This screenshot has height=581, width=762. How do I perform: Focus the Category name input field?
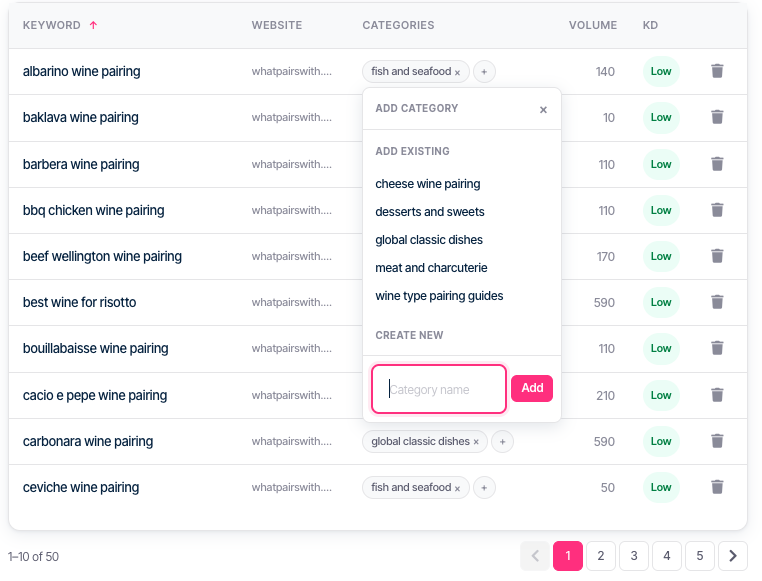(439, 389)
